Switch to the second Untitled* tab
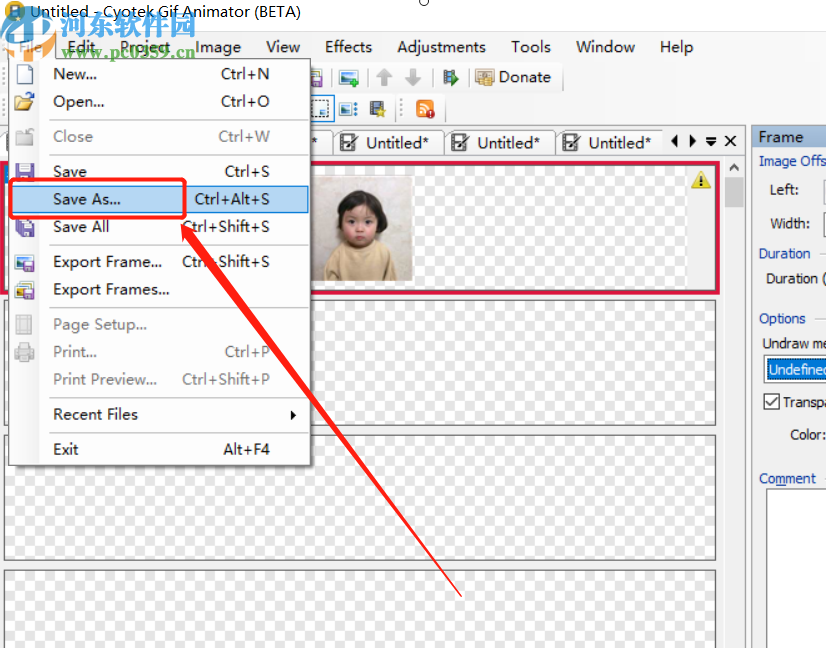826x648 pixels. [500, 142]
